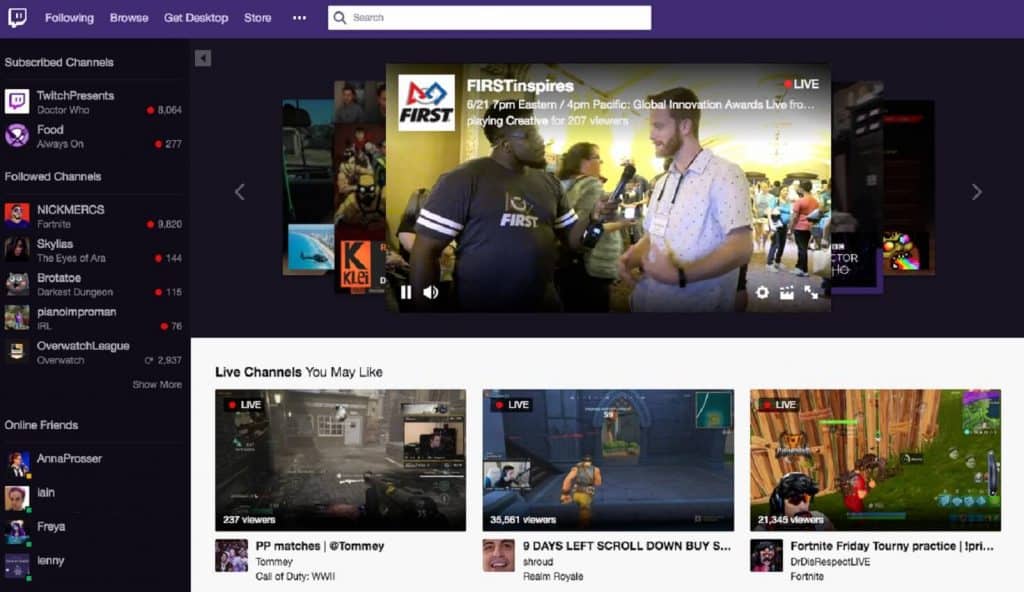Collapse the left sidebar
Image resolution: width=1024 pixels, height=592 pixels.
coord(202,59)
